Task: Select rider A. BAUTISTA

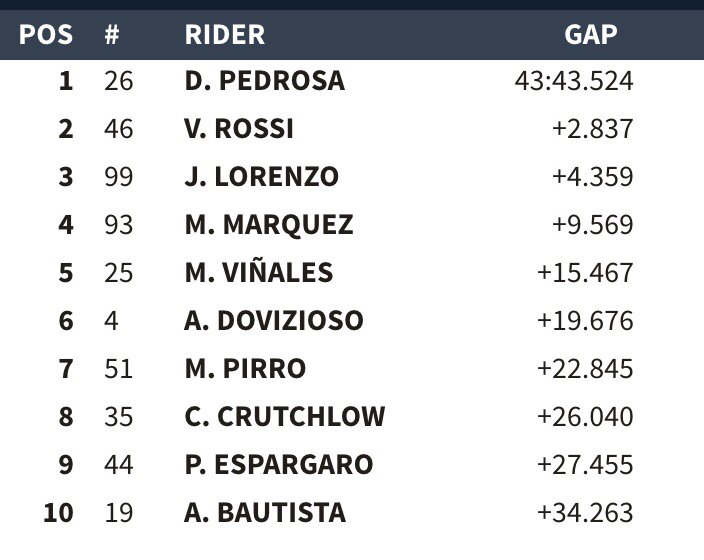Action: tap(265, 513)
